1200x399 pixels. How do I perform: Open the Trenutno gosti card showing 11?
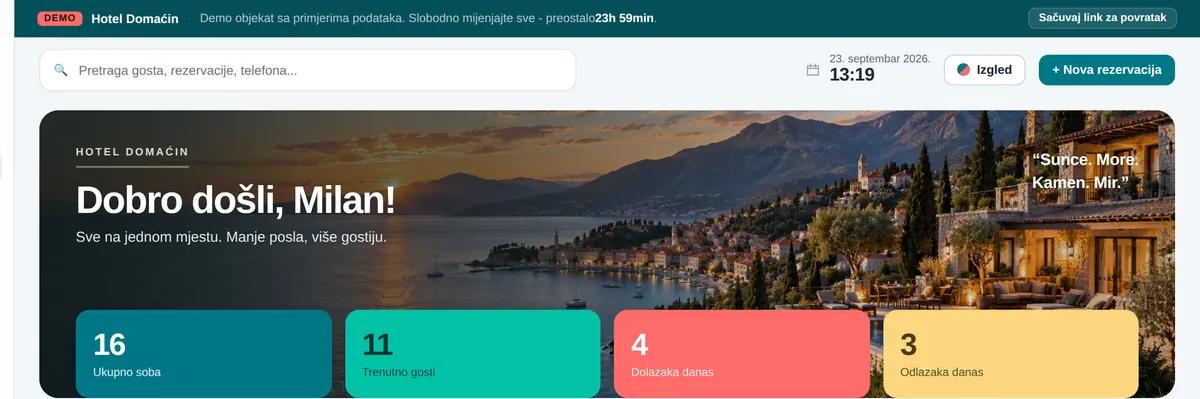tap(473, 354)
